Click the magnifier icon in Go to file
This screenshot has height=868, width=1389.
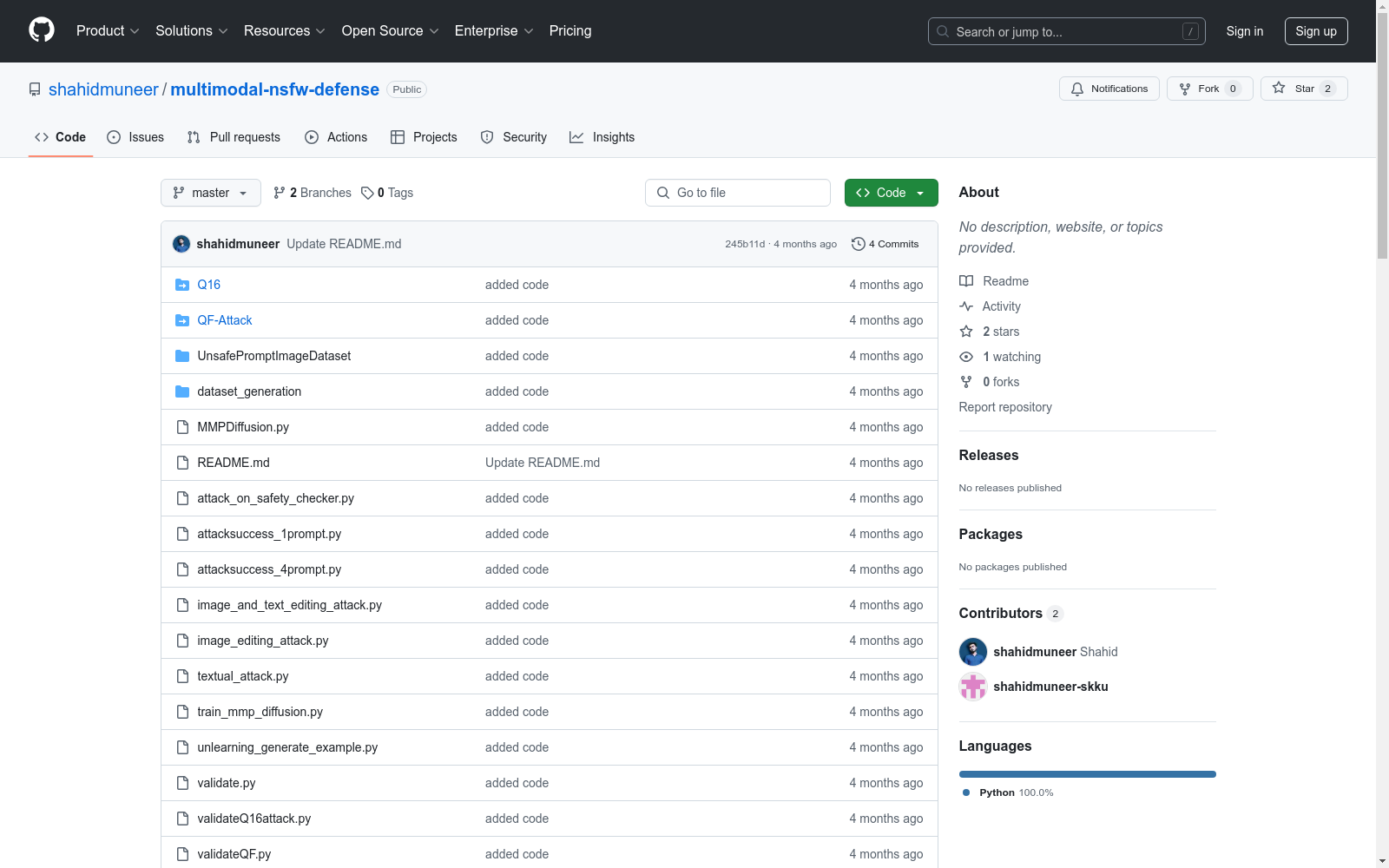click(x=663, y=193)
